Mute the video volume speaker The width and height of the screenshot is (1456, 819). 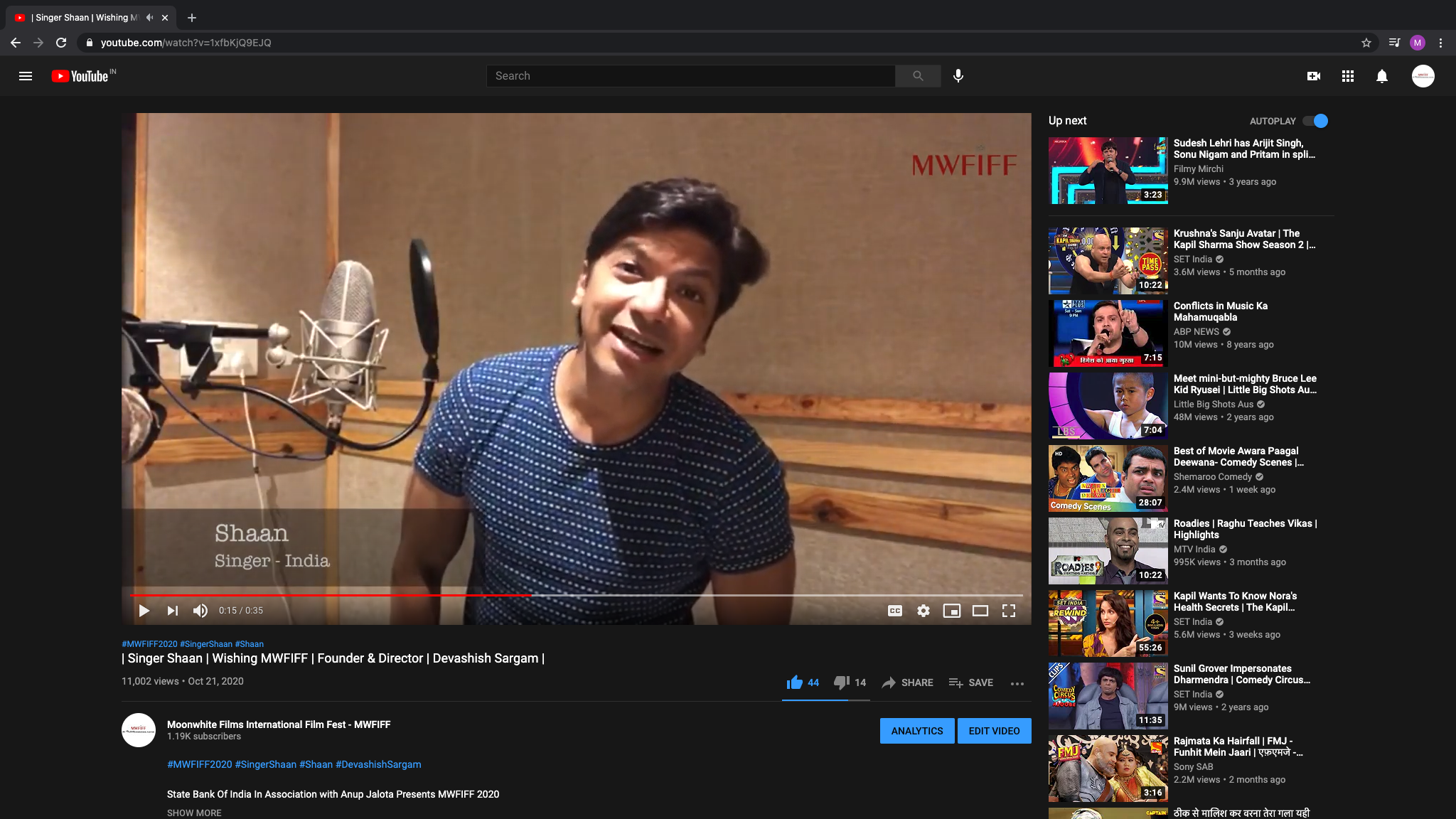pos(200,611)
